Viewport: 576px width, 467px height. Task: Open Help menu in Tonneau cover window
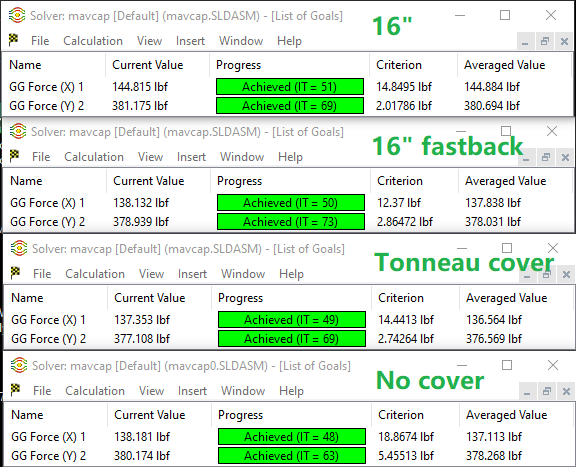click(292, 274)
